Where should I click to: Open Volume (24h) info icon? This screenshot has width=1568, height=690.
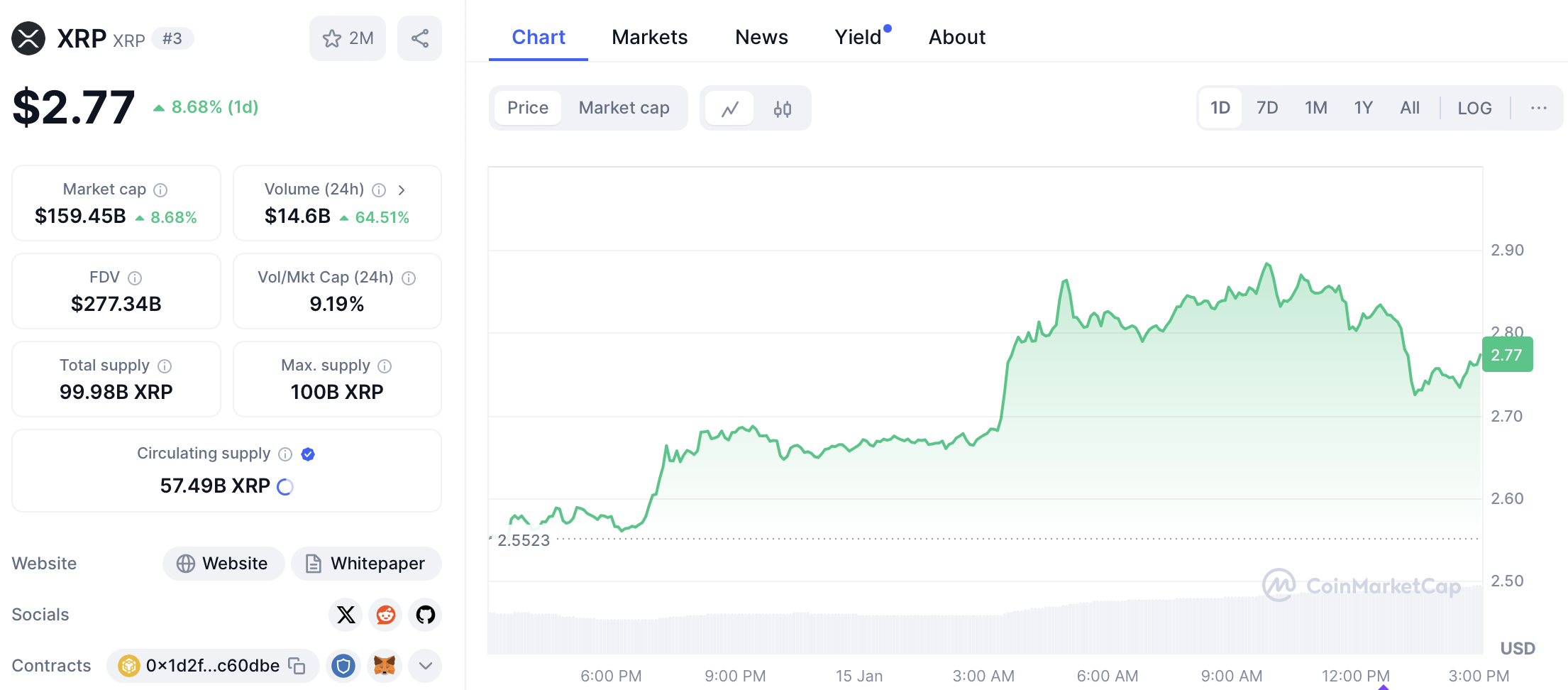tap(379, 190)
